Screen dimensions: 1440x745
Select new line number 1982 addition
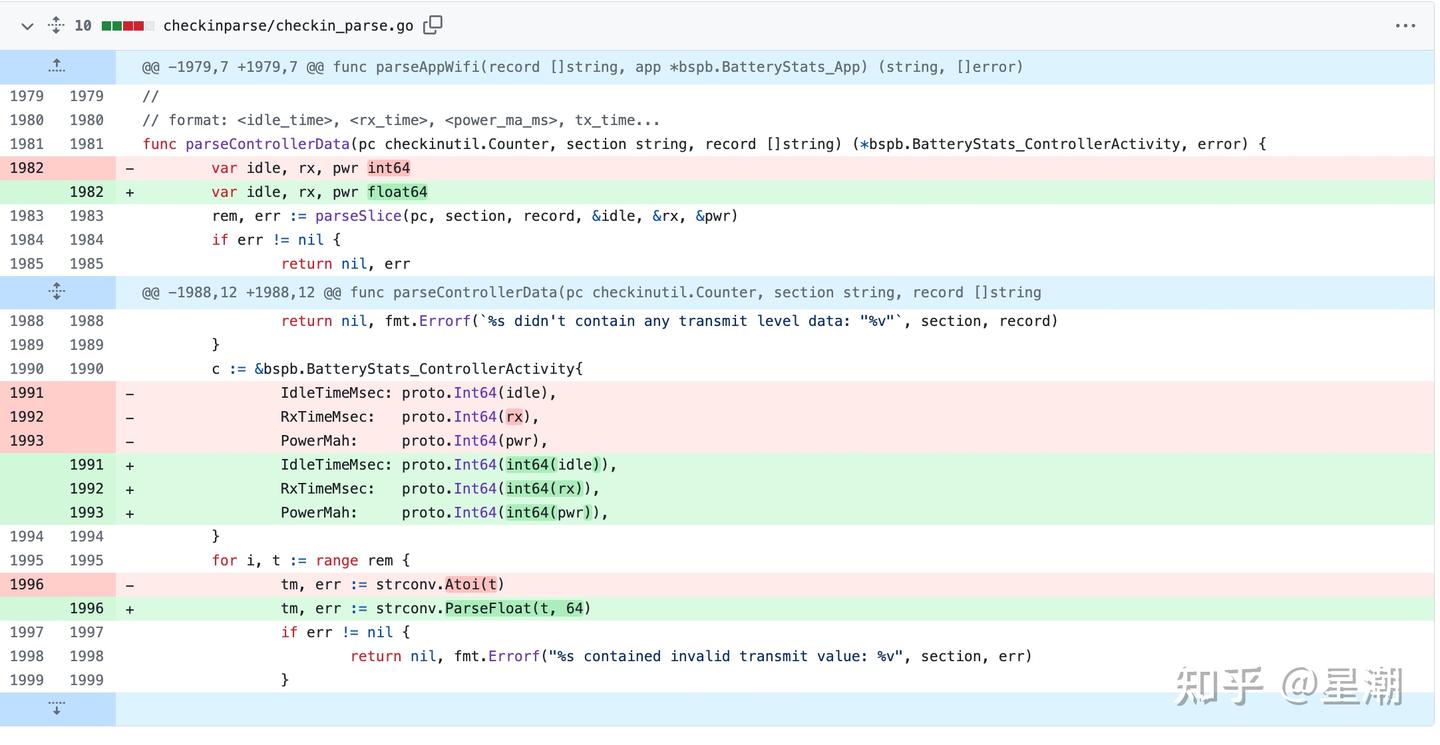[87, 192]
